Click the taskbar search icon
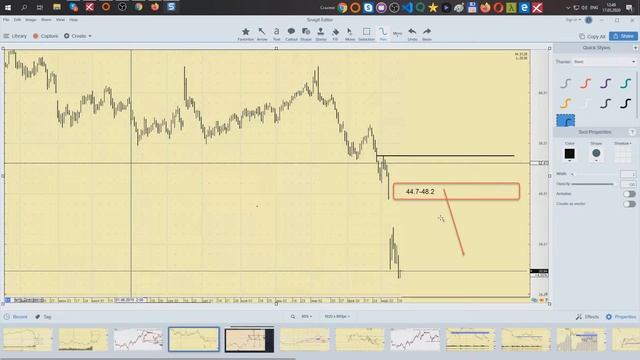 [24, 7]
